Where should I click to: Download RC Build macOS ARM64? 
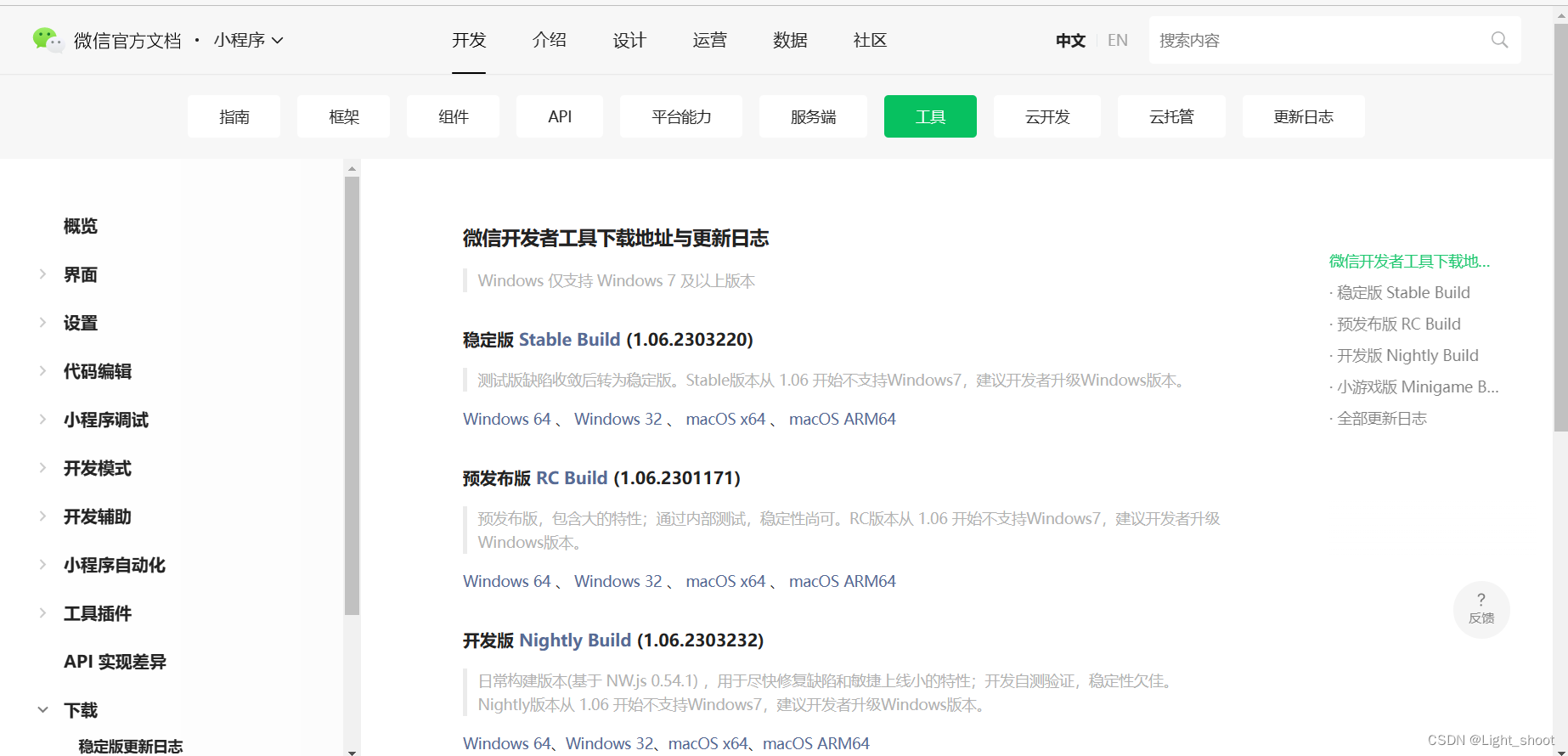coord(843,581)
